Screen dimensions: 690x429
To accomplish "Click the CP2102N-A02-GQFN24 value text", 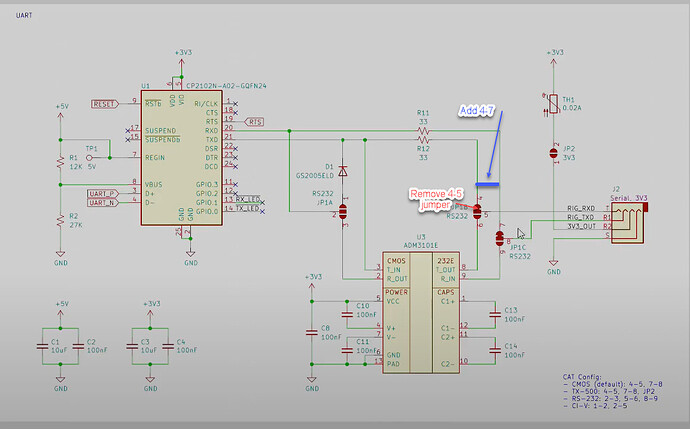I will click(x=226, y=86).
